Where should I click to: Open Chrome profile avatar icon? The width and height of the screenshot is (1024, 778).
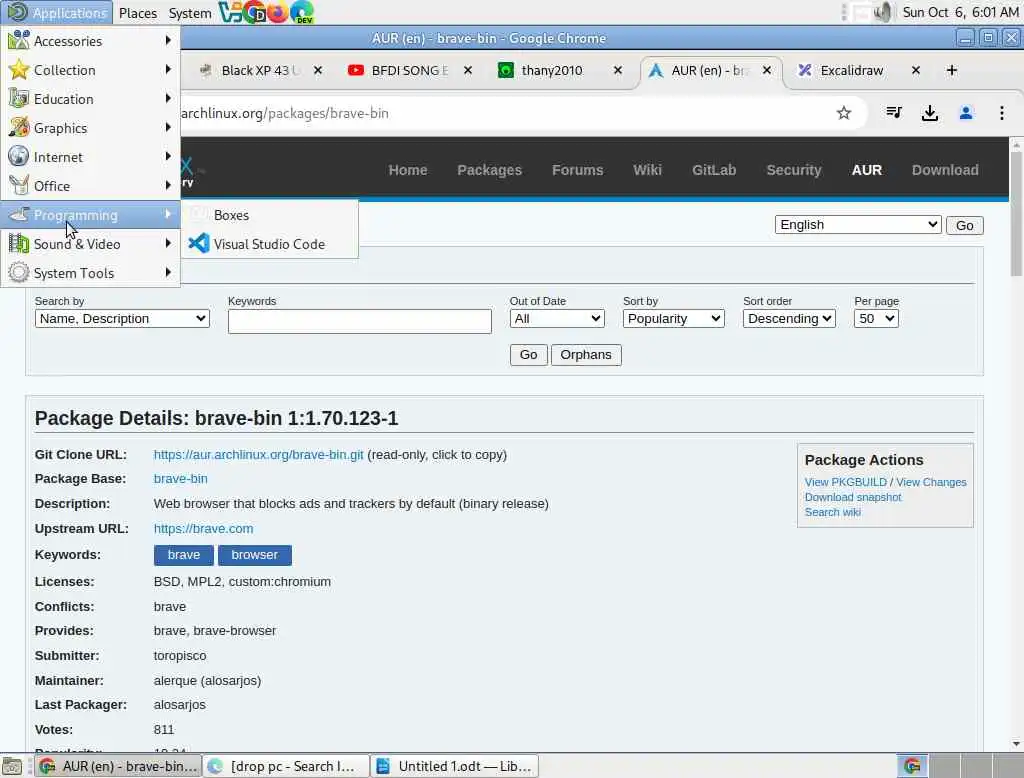966,113
